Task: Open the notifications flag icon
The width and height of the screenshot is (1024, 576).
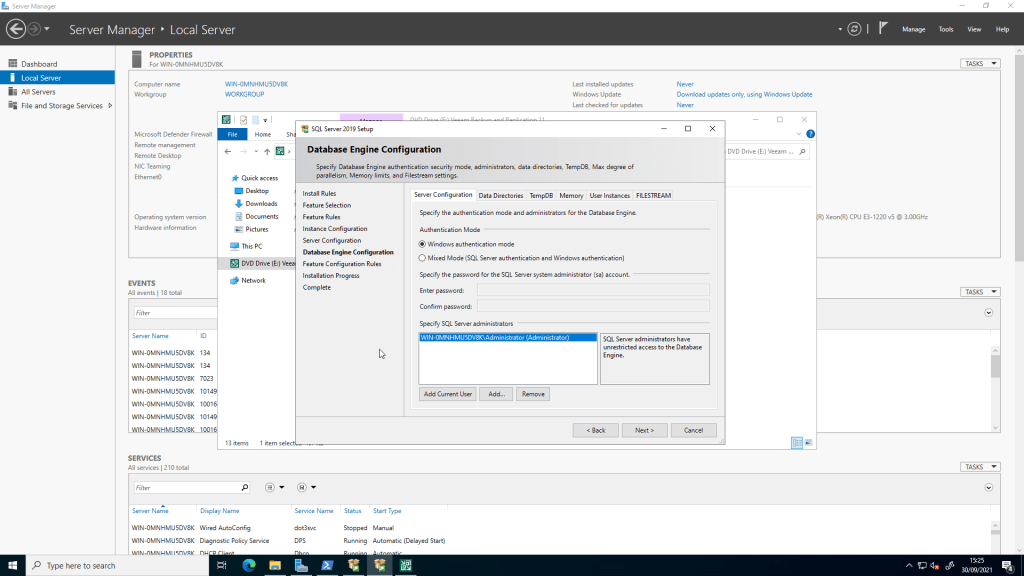Action: tap(882, 29)
